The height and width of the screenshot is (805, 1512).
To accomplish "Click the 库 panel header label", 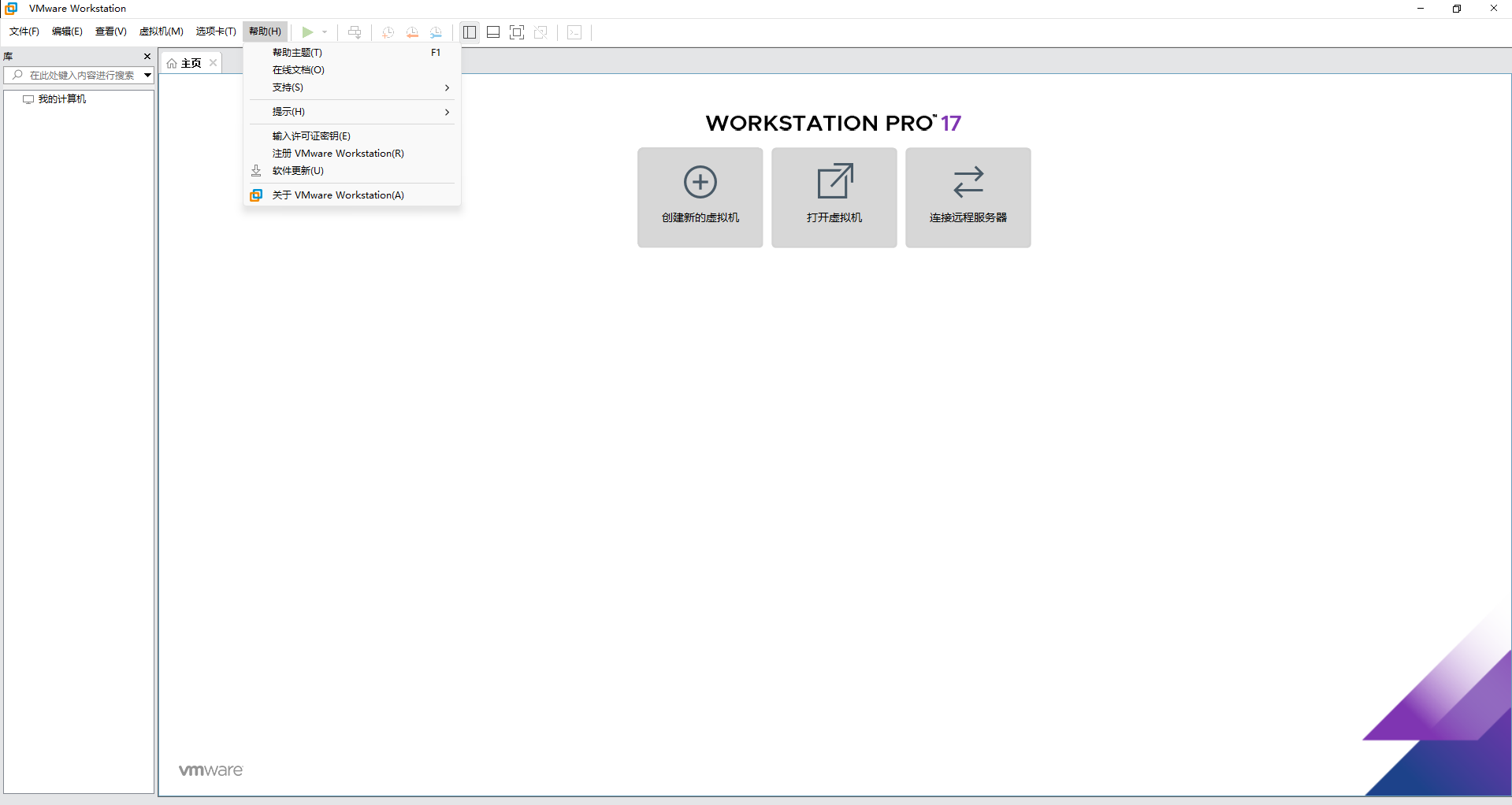I will click(x=8, y=57).
